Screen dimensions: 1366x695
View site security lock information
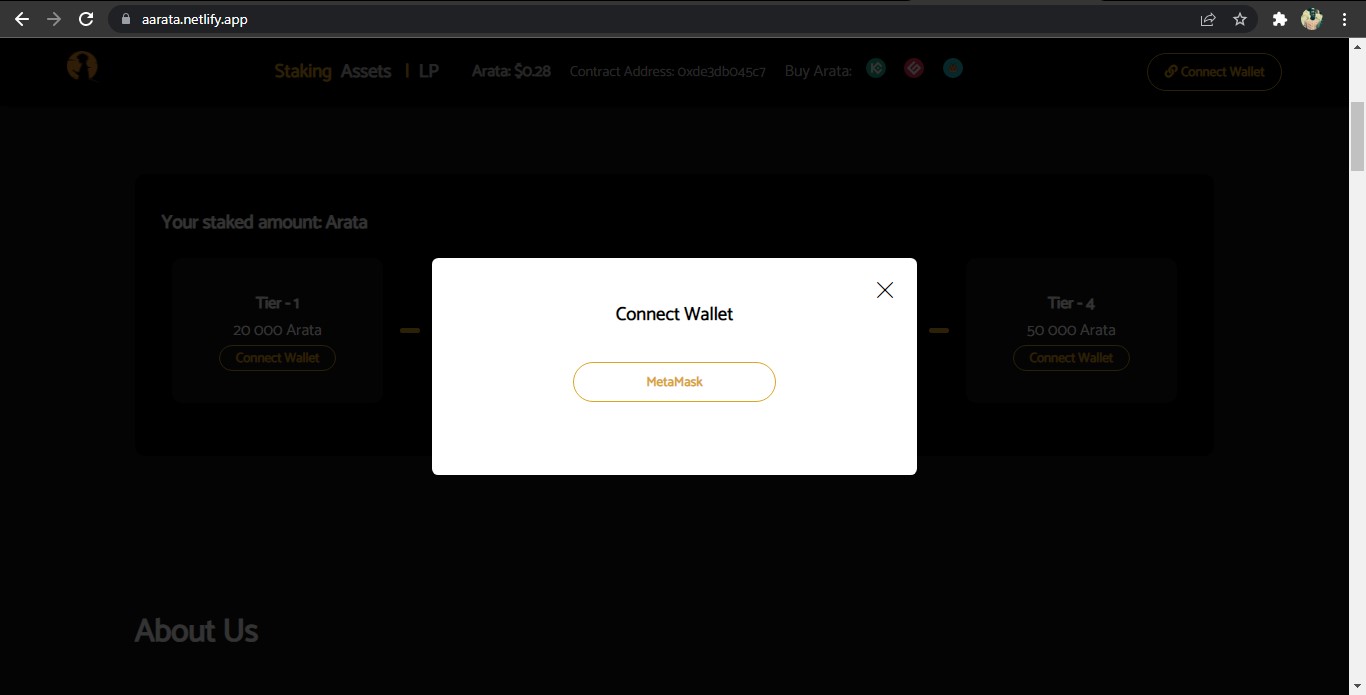click(x=125, y=19)
